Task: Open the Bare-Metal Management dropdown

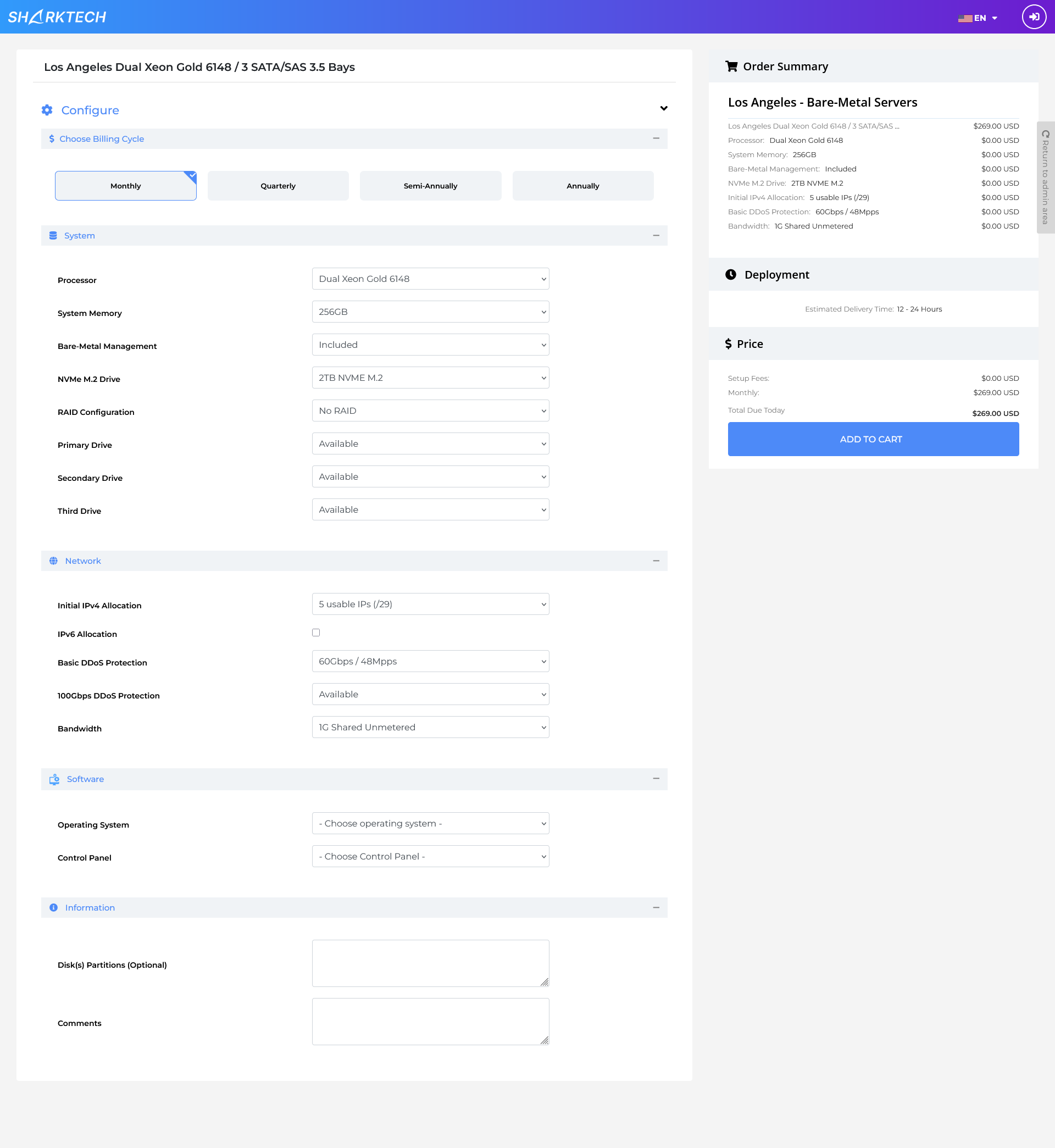Action: coord(430,345)
